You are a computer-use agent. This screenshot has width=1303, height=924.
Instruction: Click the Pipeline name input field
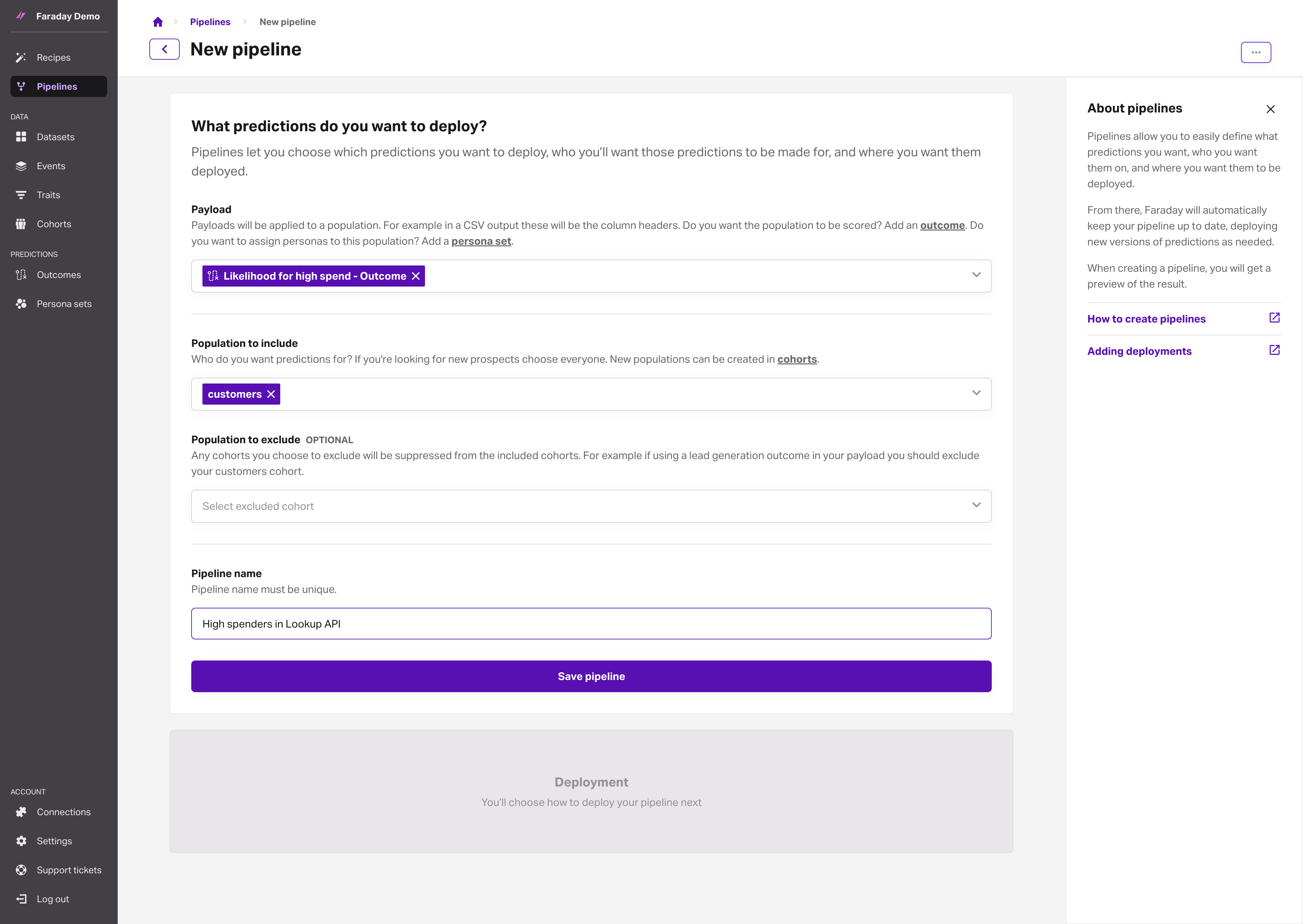point(591,624)
